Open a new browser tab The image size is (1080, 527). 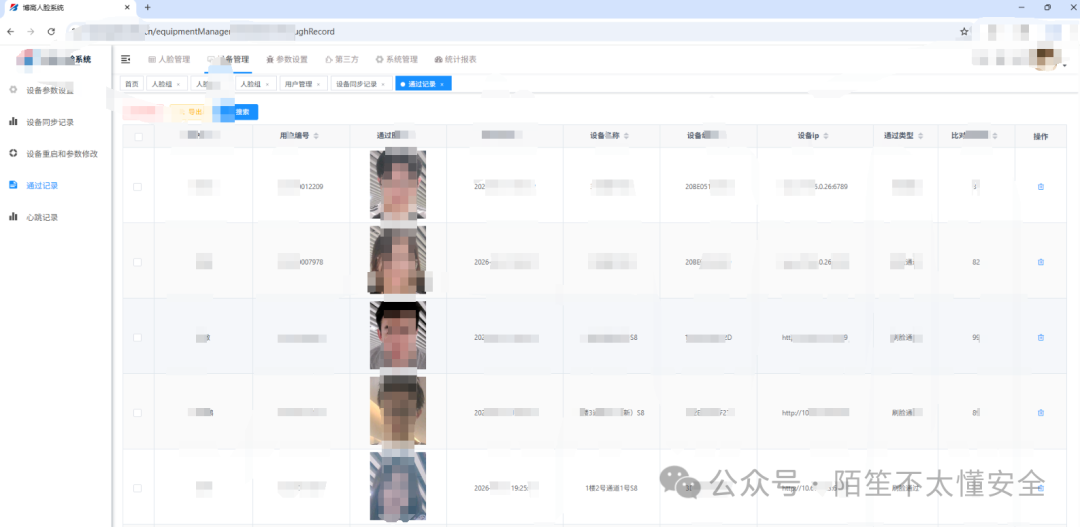(x=147, y=8)
